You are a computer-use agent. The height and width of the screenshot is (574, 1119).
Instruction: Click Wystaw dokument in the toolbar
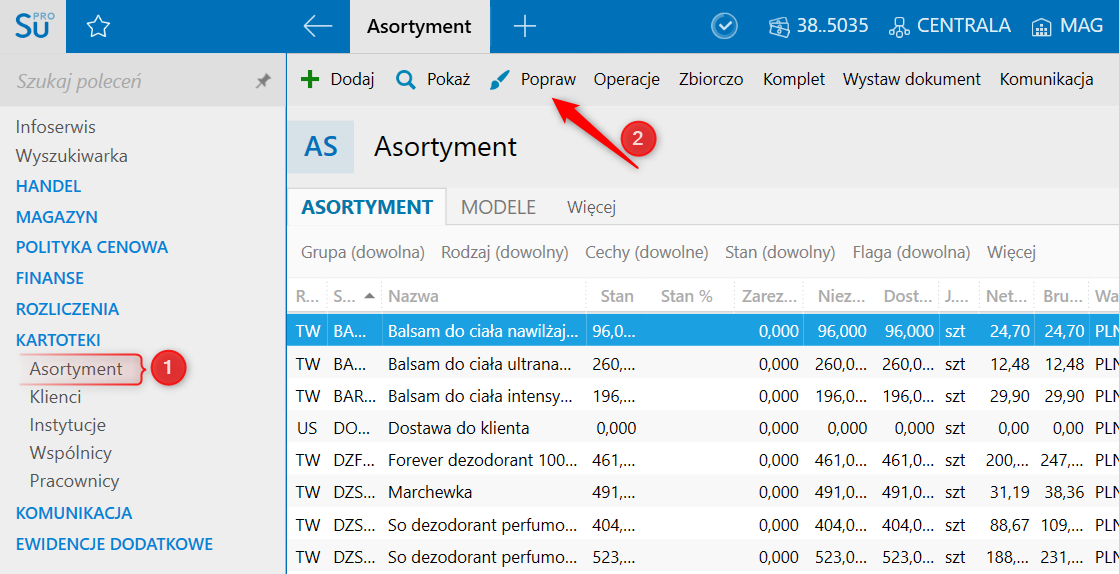[911, 80]
